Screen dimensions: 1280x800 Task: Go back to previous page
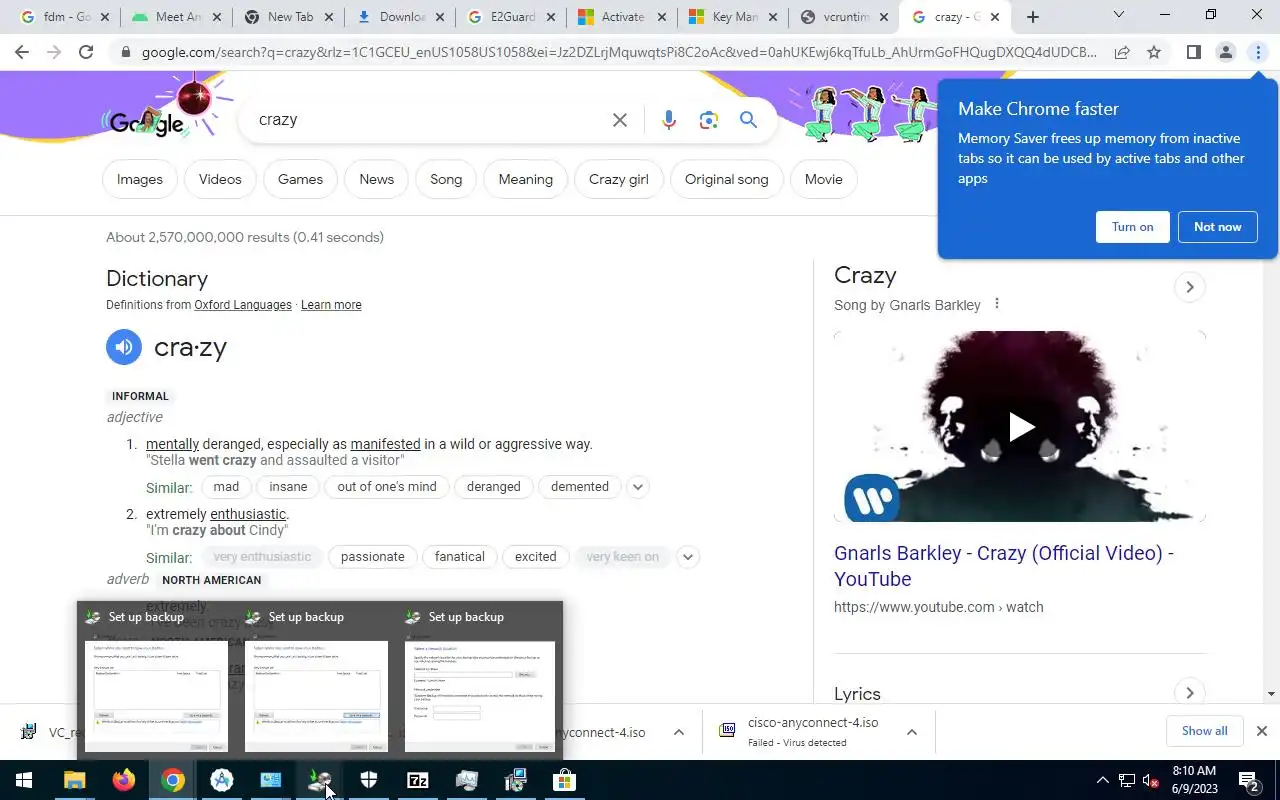coord(22,52)
